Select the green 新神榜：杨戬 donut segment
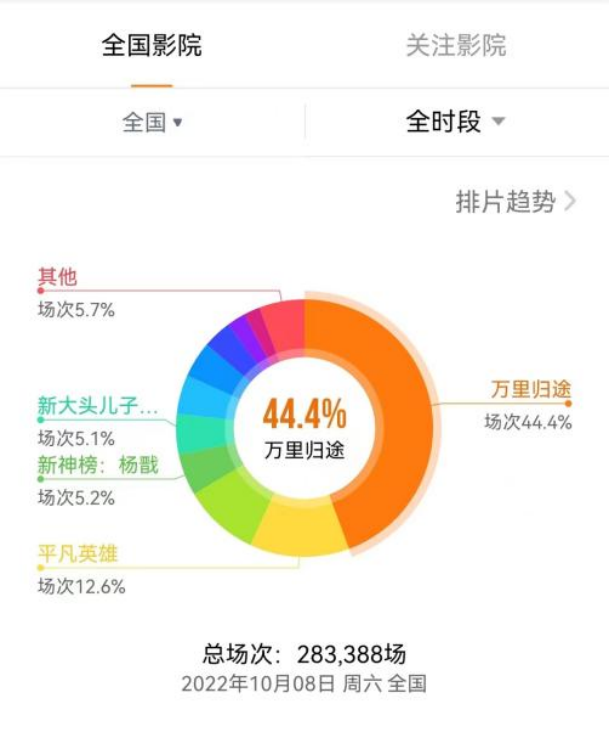Viewport: 610px width, 749px height. (x=207, y=470)
